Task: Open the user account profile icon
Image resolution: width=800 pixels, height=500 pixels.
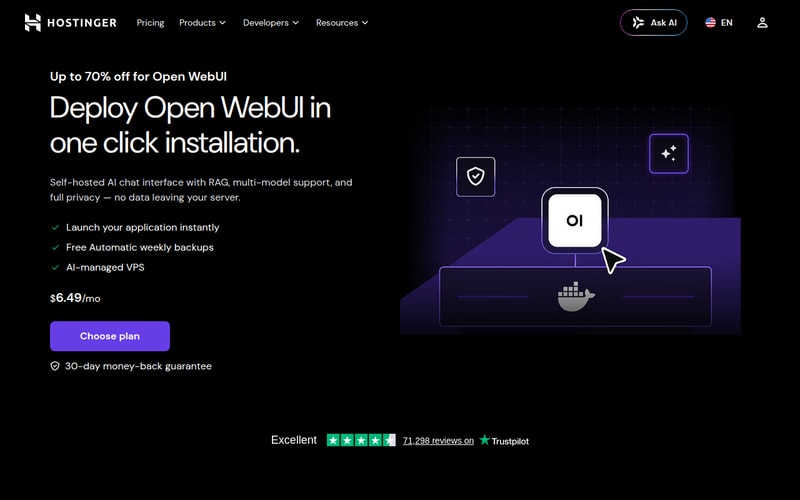Action: tap(762, 22)
